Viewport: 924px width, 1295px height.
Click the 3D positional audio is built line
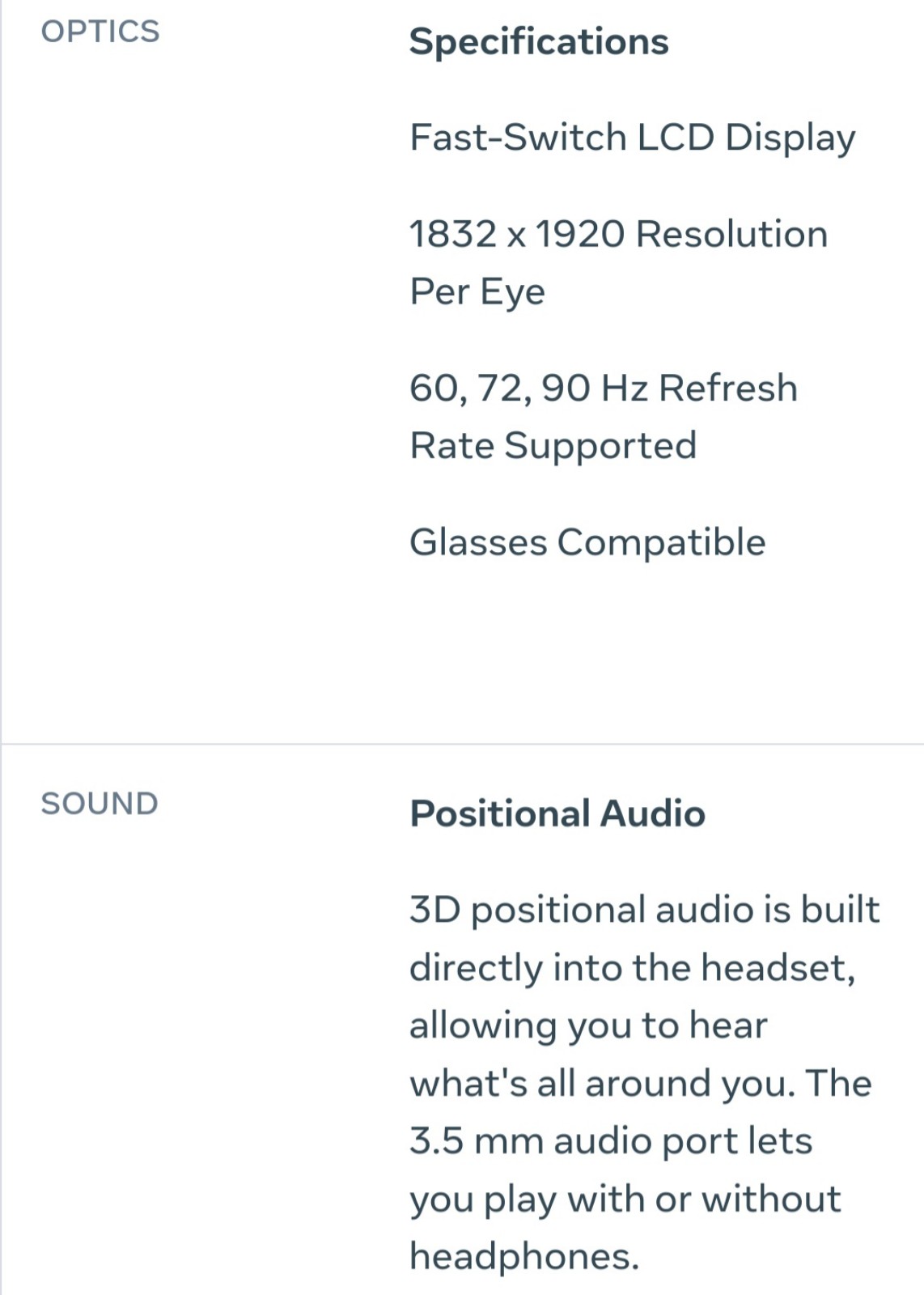click(x=644, y=910)
